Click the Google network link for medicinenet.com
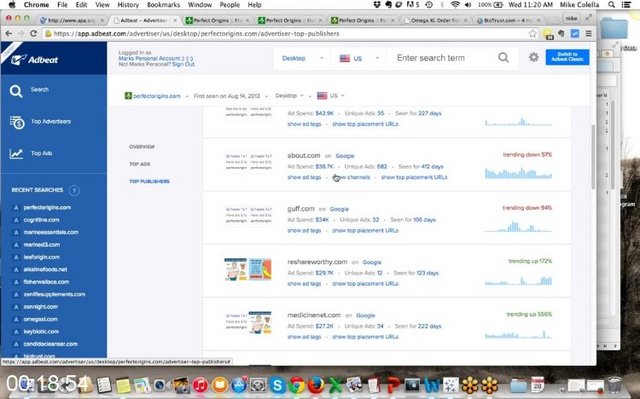This screenshot has width=640, height=399. click(x=365, y=315)
